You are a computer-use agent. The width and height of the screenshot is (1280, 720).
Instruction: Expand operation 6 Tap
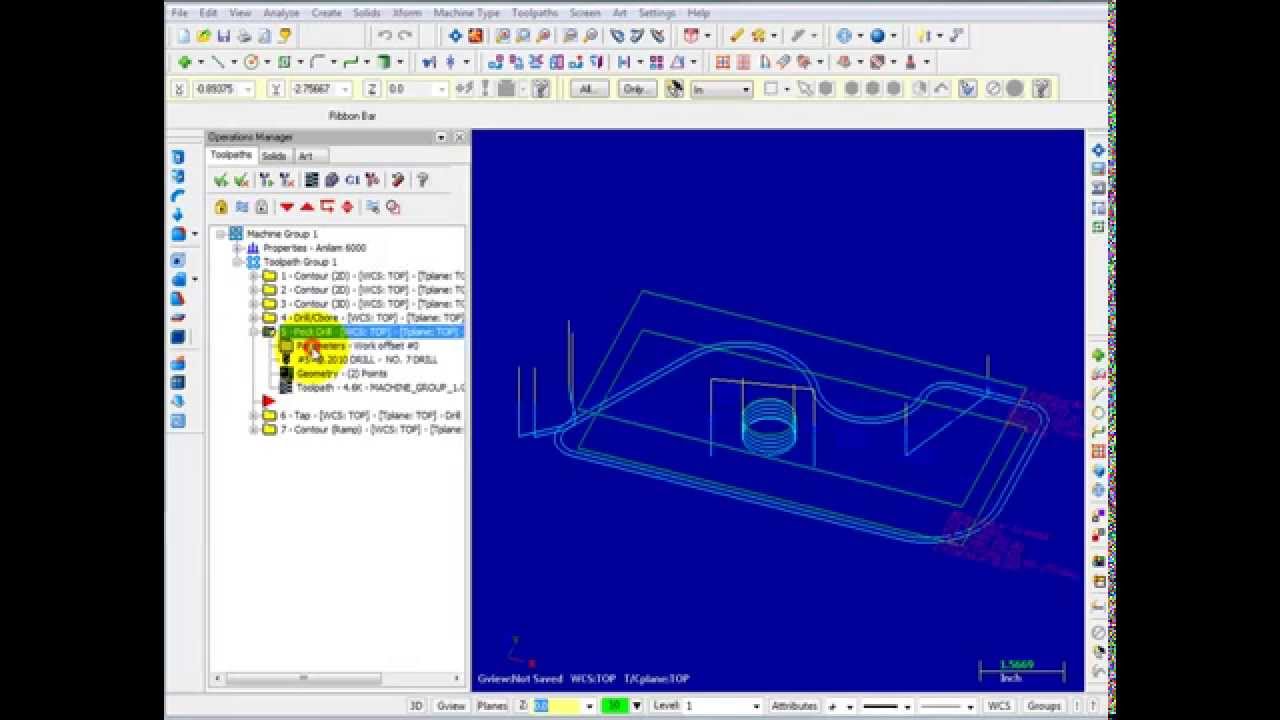click(254, 415)
